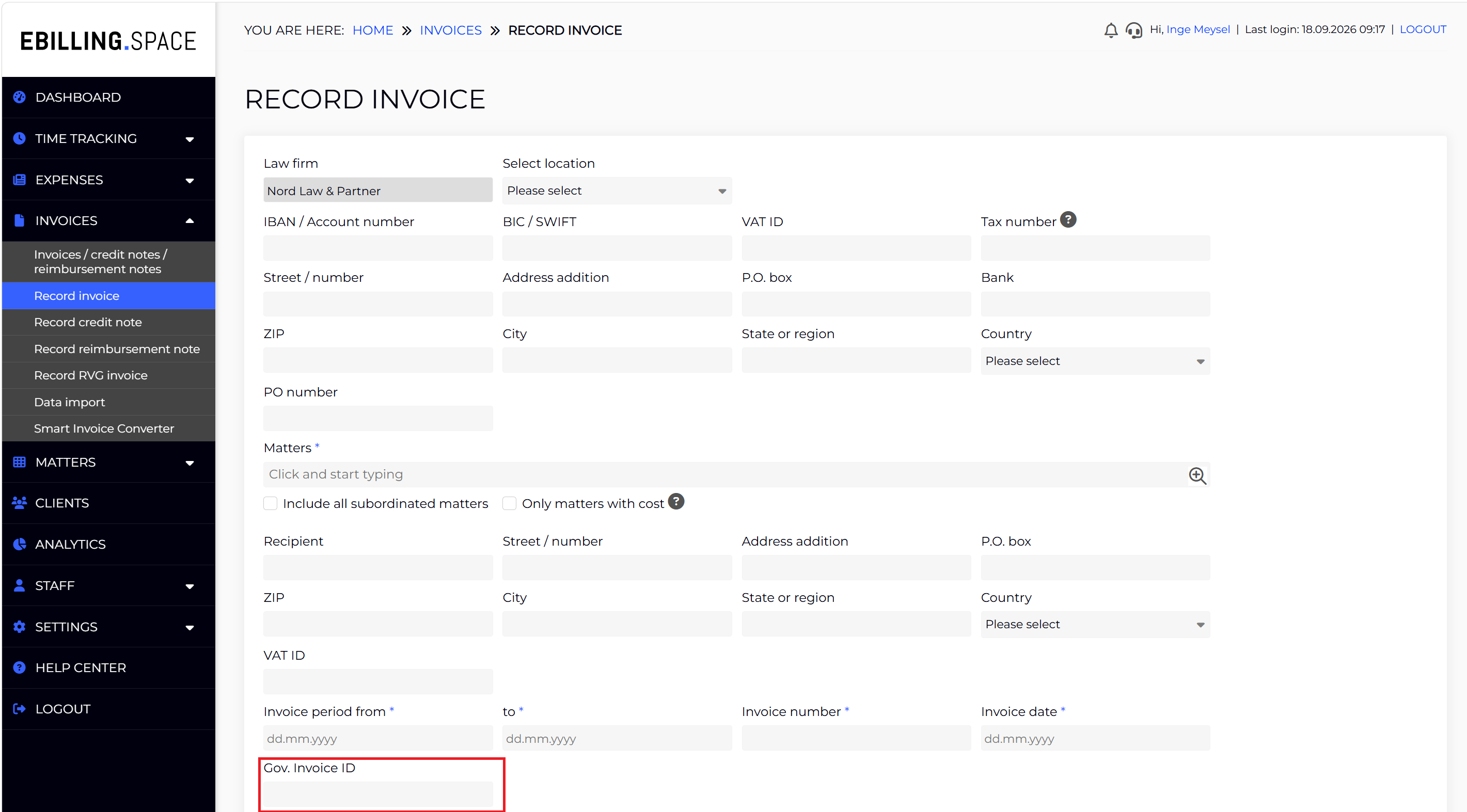Viewport: 1467px width, 812px height.
Task: Open Dashboard from sidebar icon
Action: [19, 97]
